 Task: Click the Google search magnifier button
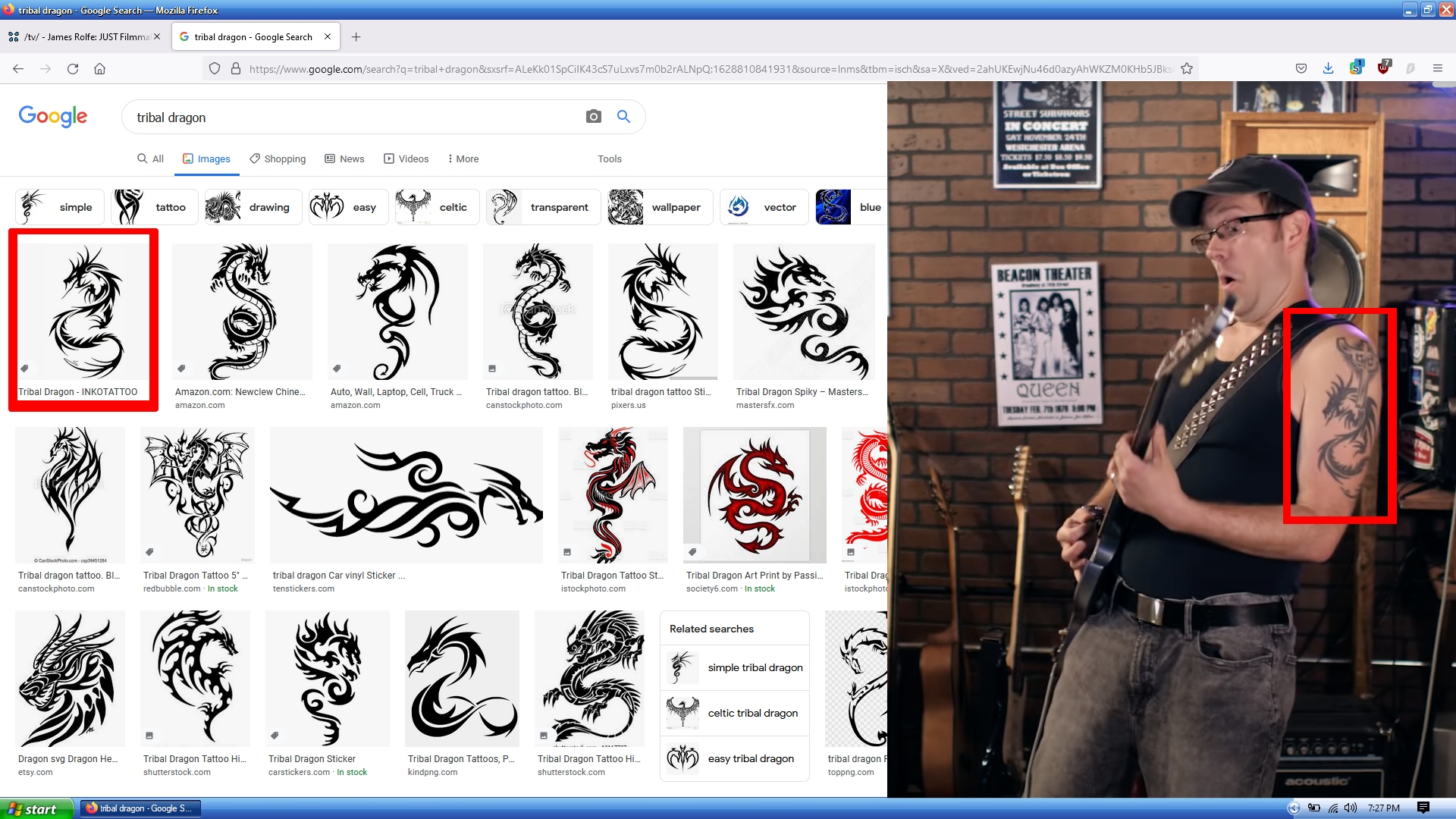click(623, 117)
